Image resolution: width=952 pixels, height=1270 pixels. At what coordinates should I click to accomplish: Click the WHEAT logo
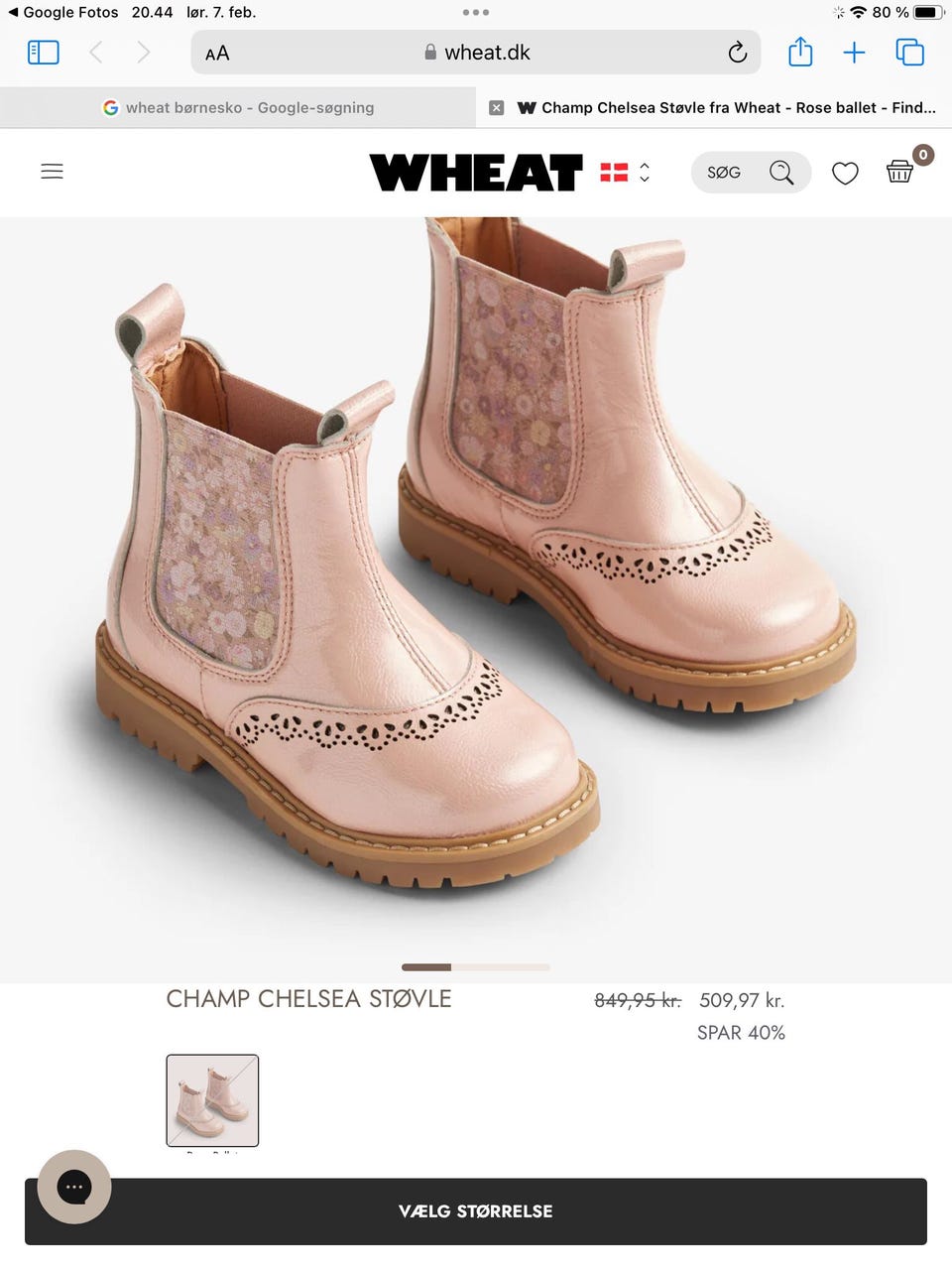tap(476, 173)
